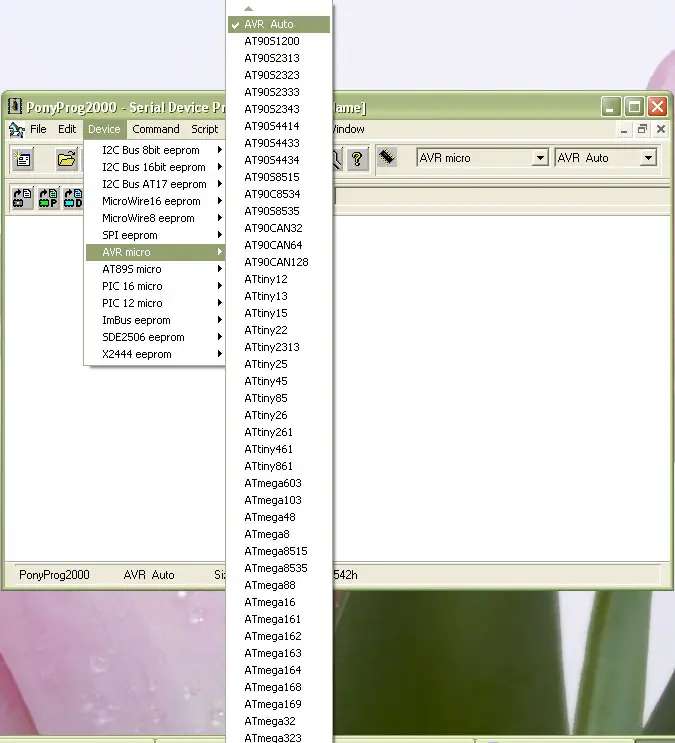Choose ATtiny15 from the list

[x=279, y=314]
